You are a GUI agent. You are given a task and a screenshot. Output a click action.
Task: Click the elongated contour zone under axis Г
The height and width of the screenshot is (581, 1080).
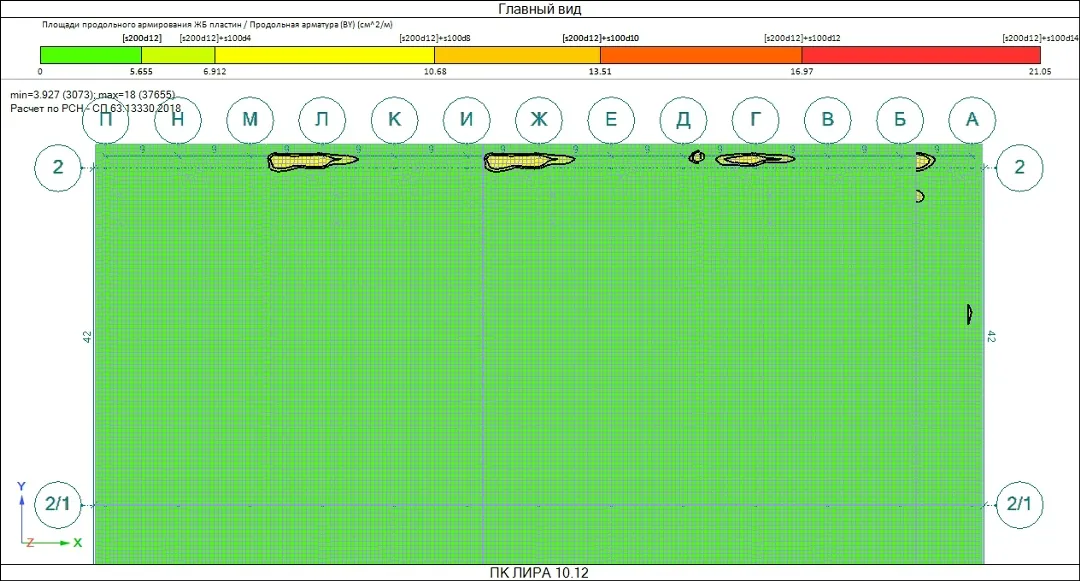(755, 160)
